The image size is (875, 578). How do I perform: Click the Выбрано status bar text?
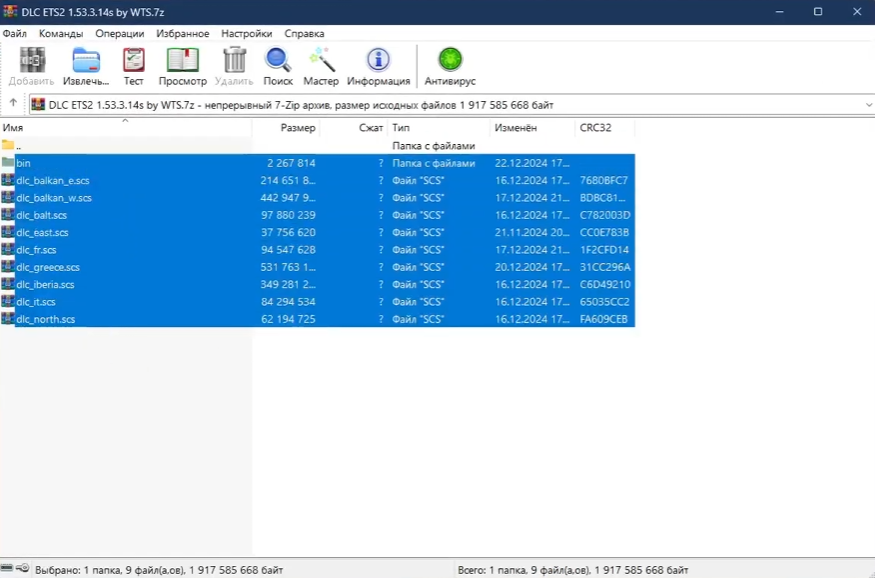(x=159, y=570)
